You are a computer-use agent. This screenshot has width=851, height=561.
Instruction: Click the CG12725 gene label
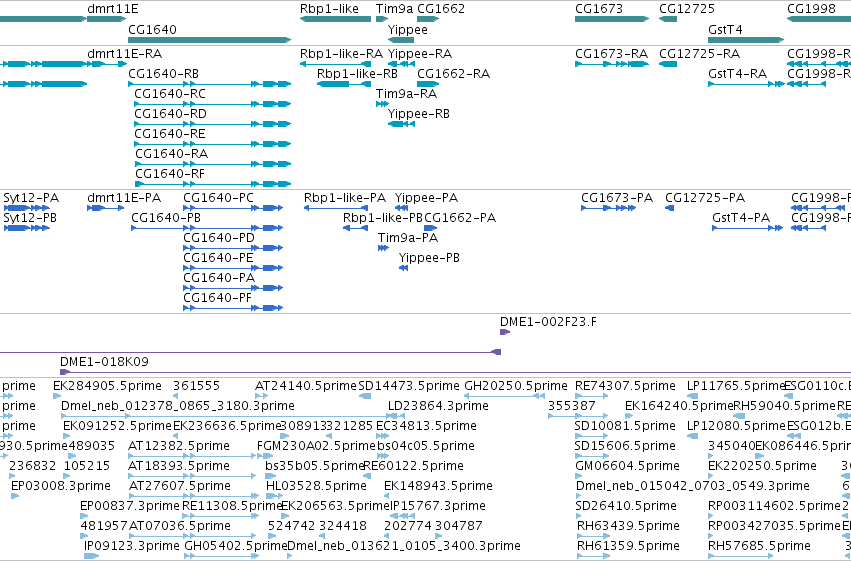(x=687, y=9)
